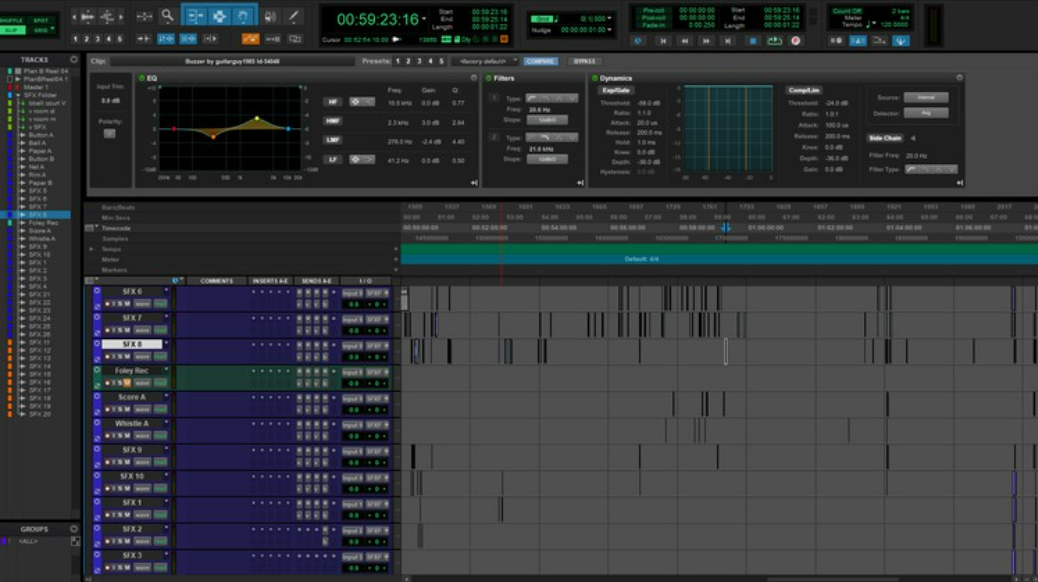The image size is (1038, 582).
Task: Adjust the yellow HMF EQ node
Action: point(257,118)
